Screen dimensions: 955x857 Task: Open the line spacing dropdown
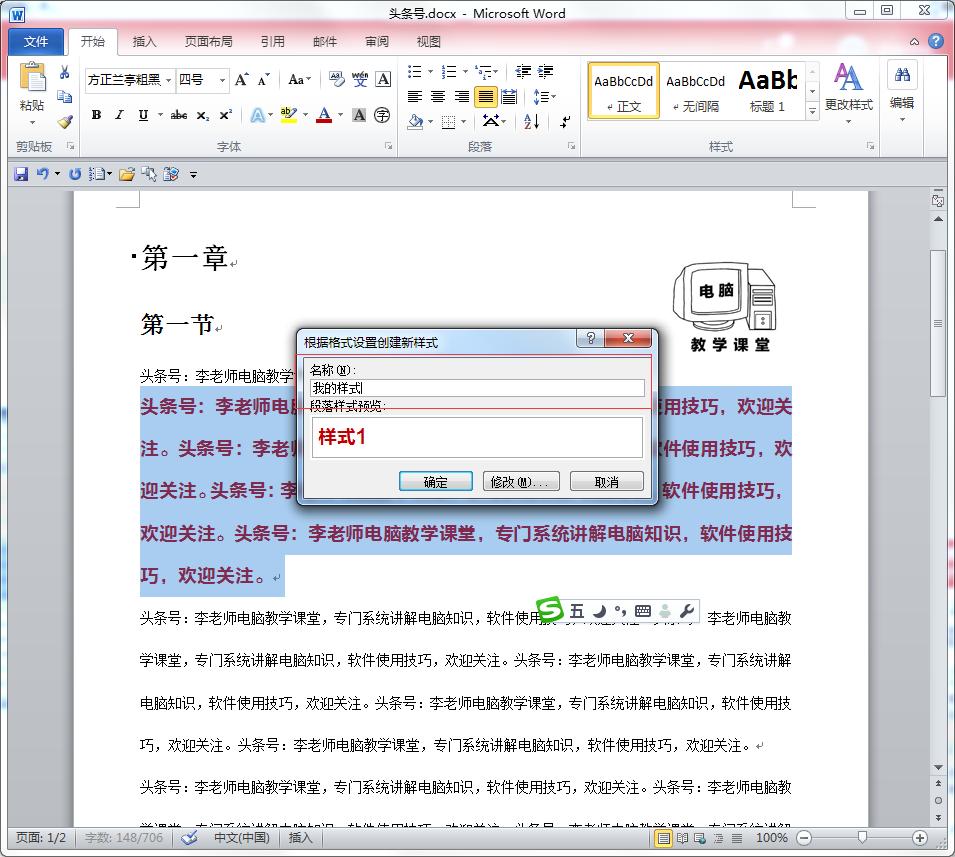(544, 96)
